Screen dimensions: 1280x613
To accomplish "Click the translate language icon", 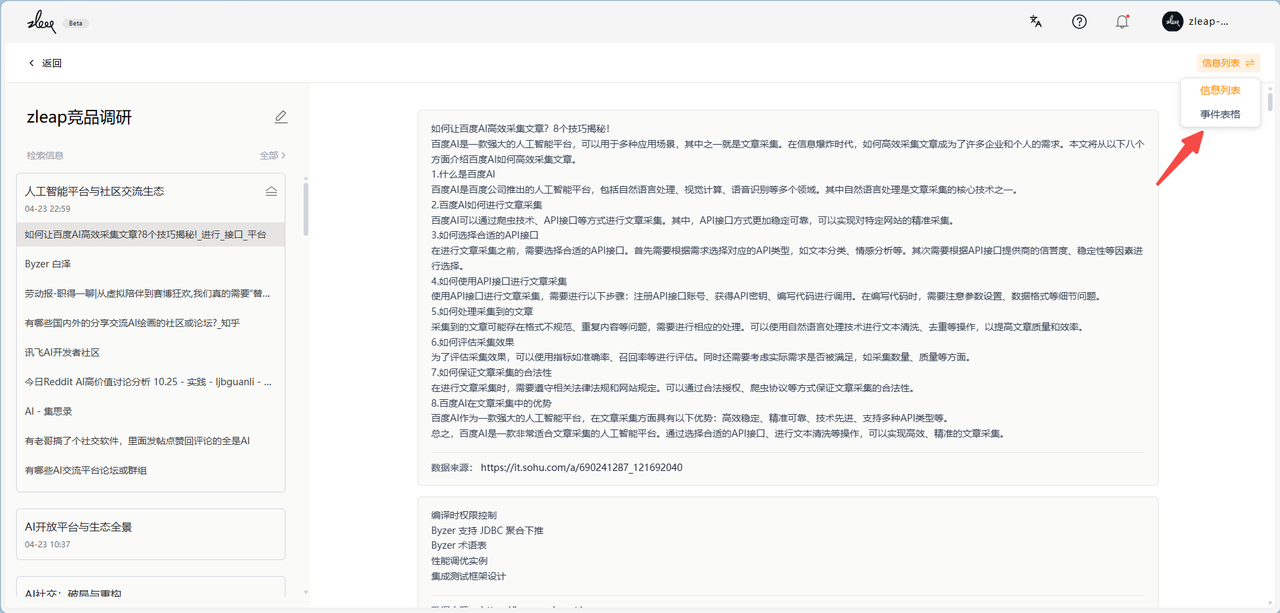I will 1036,21.
